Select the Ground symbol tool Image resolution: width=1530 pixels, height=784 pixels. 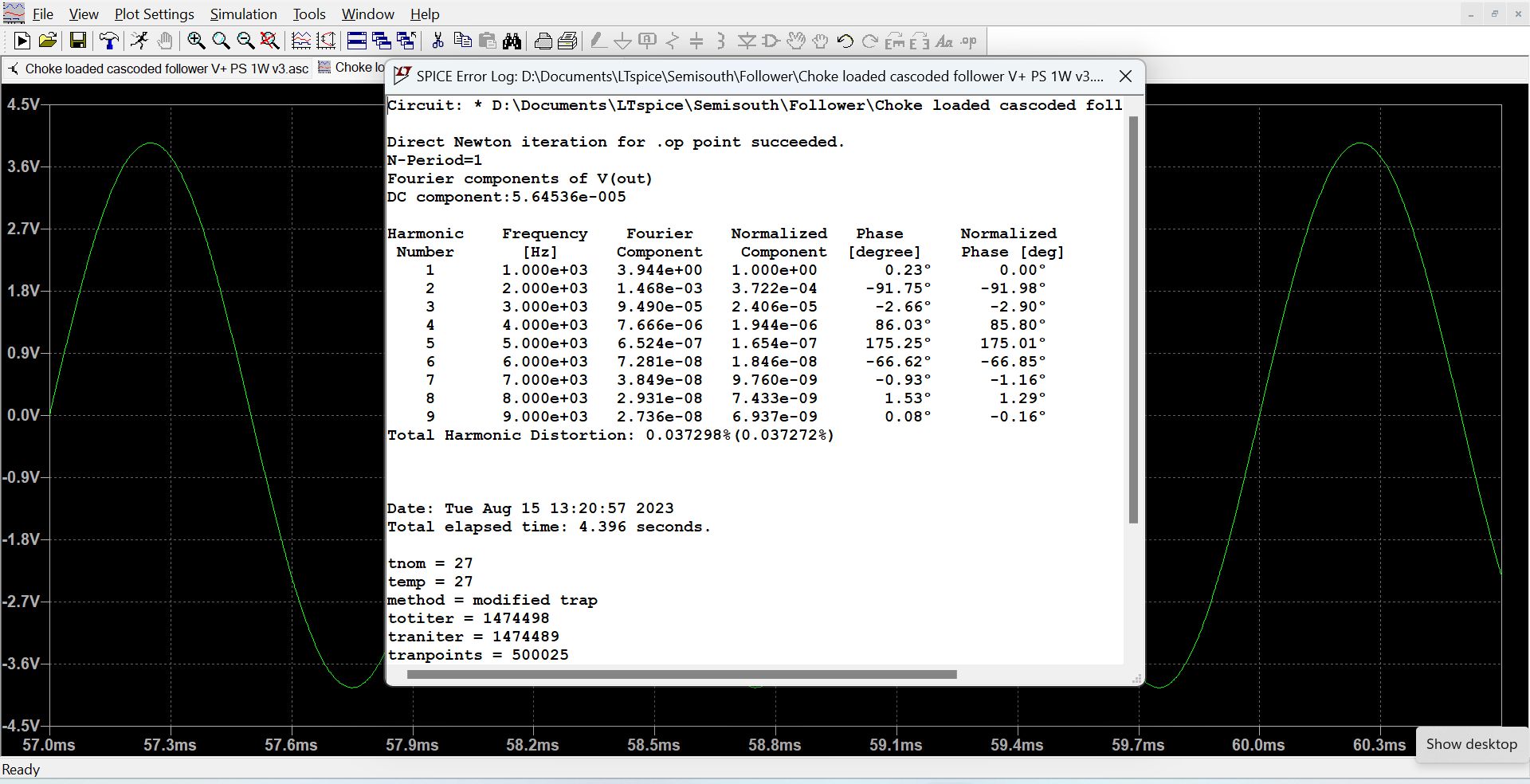pos(623,41)
